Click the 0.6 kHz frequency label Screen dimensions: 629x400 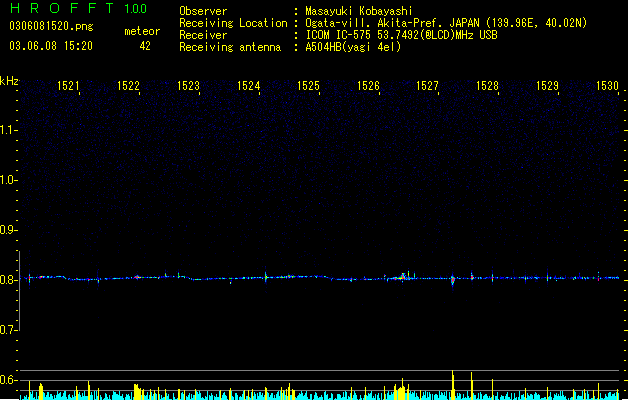[8, 380]
